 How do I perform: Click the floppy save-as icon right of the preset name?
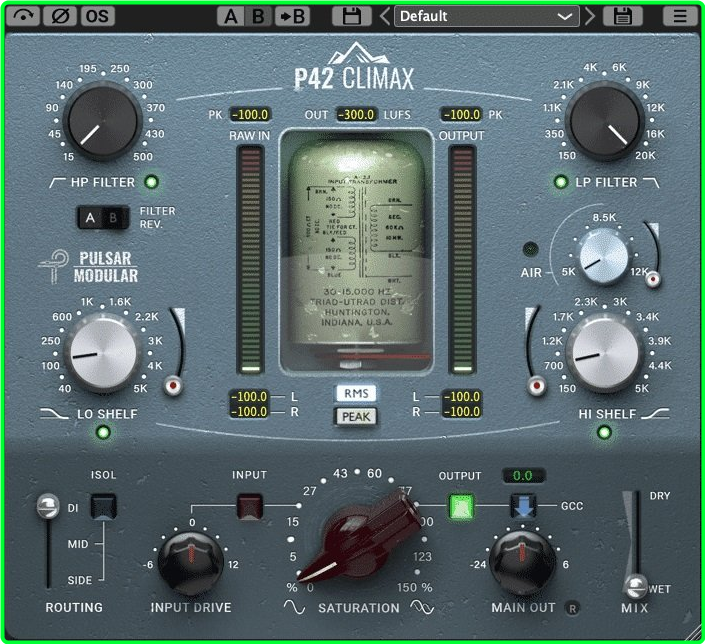623,17
